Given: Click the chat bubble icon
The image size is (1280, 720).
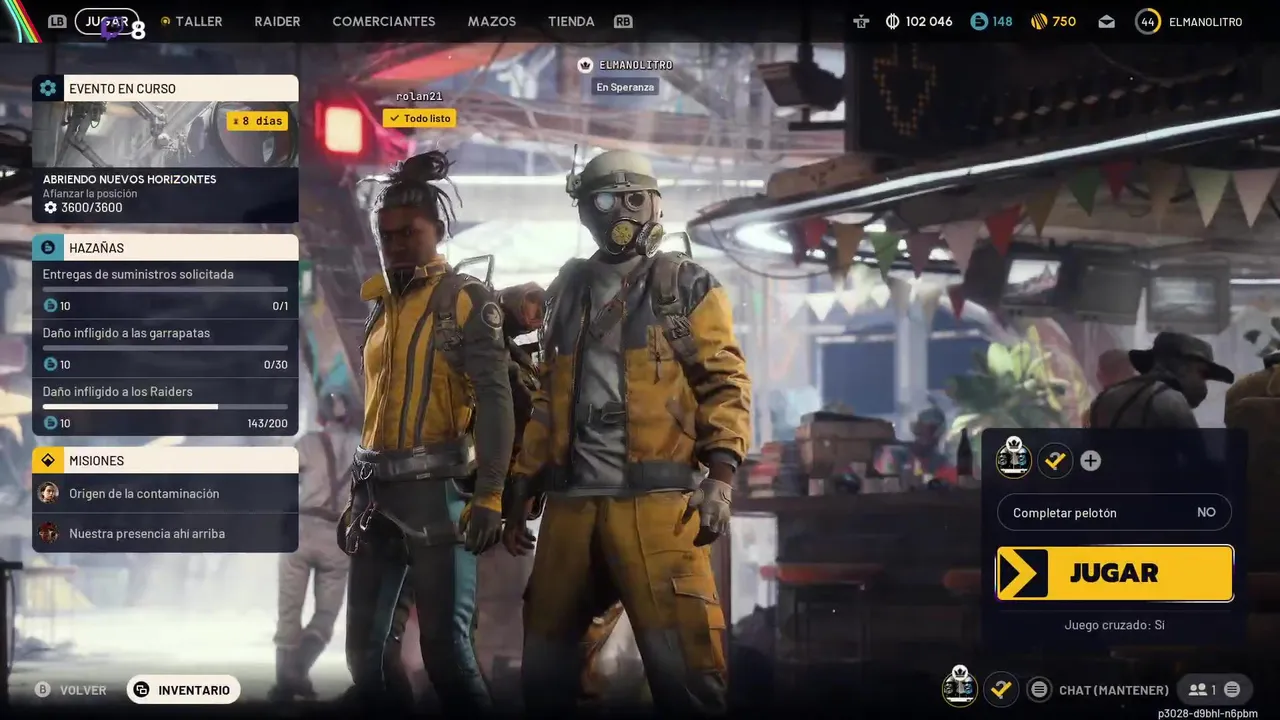Looking at the screenshot, I should click(1039, 690).
